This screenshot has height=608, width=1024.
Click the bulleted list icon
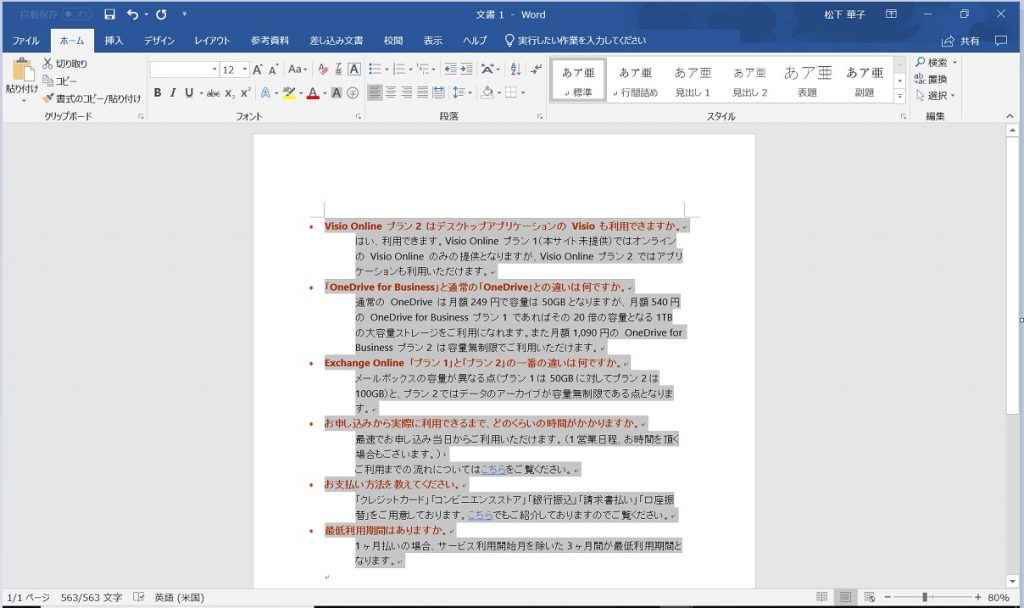pos(375,69)
